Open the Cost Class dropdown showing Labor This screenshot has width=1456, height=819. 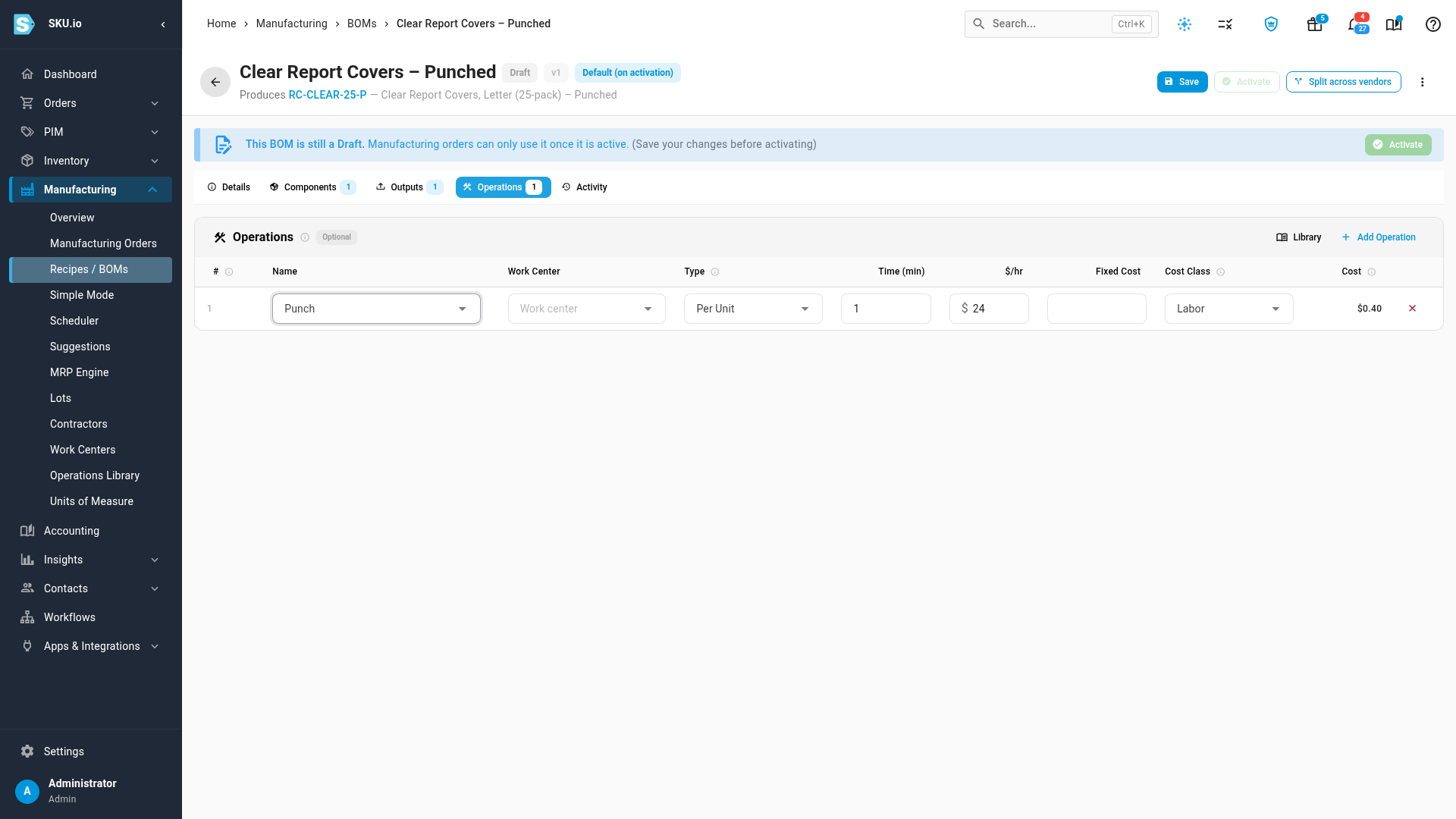pos(1228,309)
